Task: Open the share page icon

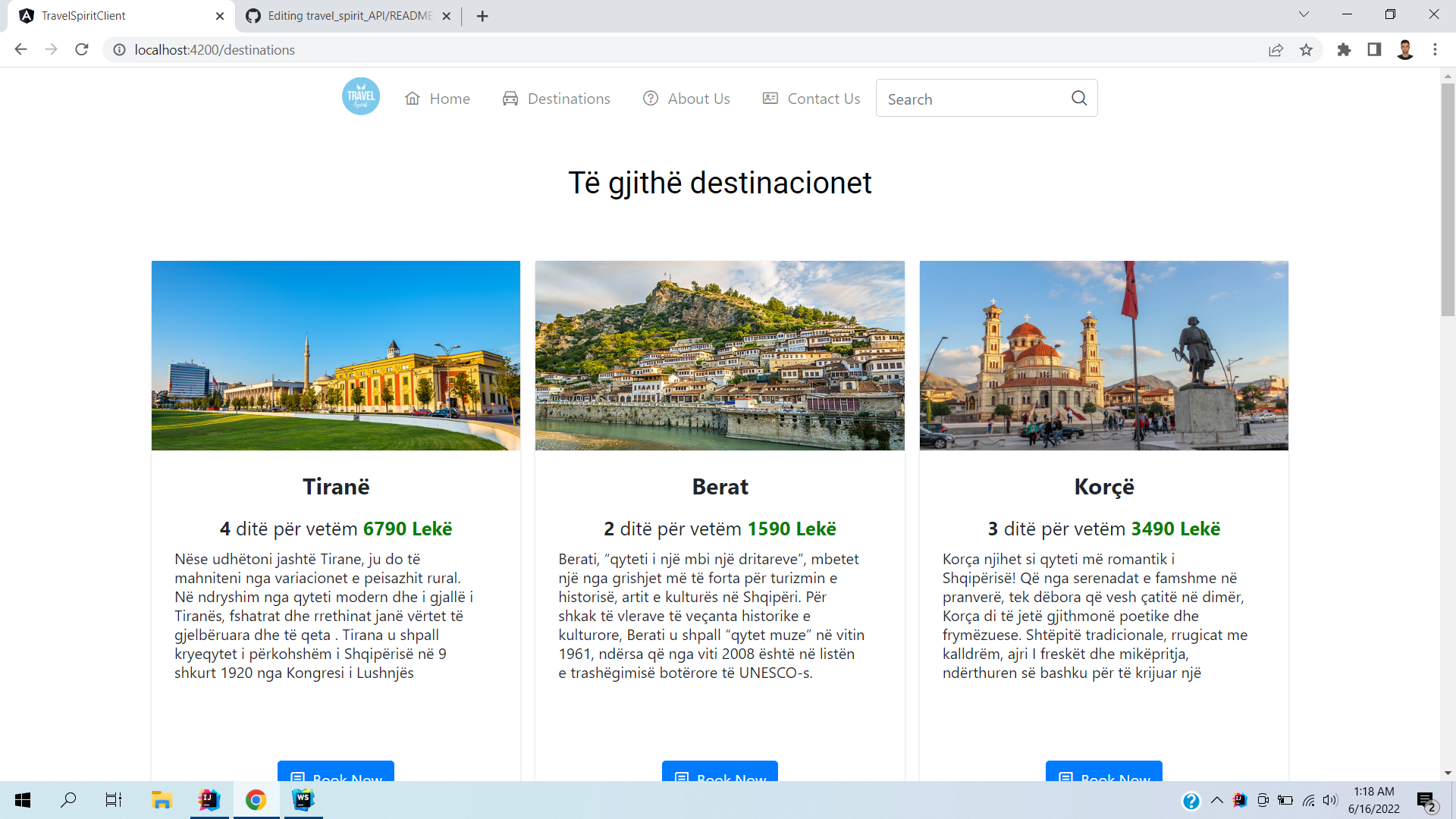Action: (x=1276, y=49)
